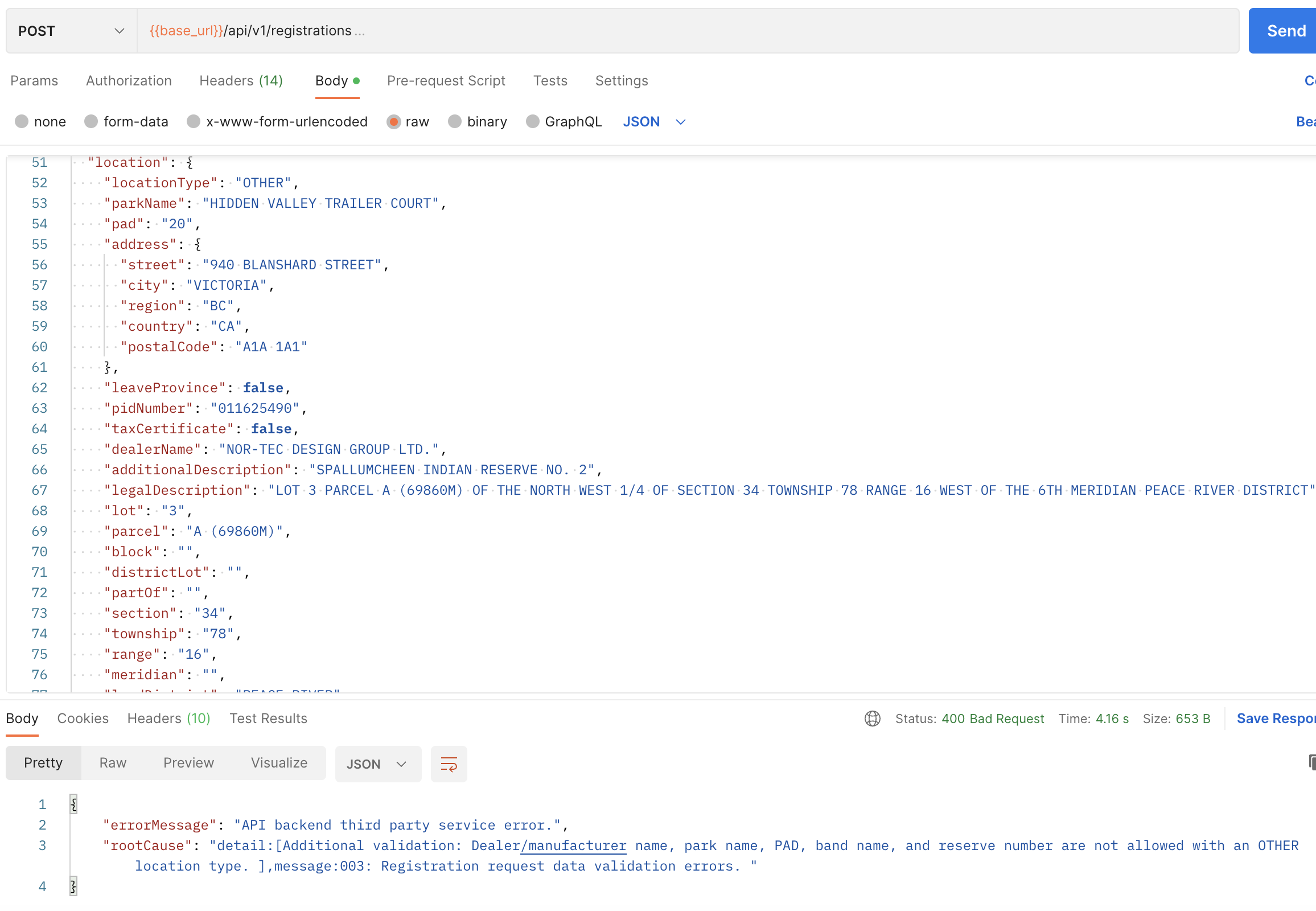1316x911 pixels.
Task: Click the "taxCertificate": false line
Action: 201,429
